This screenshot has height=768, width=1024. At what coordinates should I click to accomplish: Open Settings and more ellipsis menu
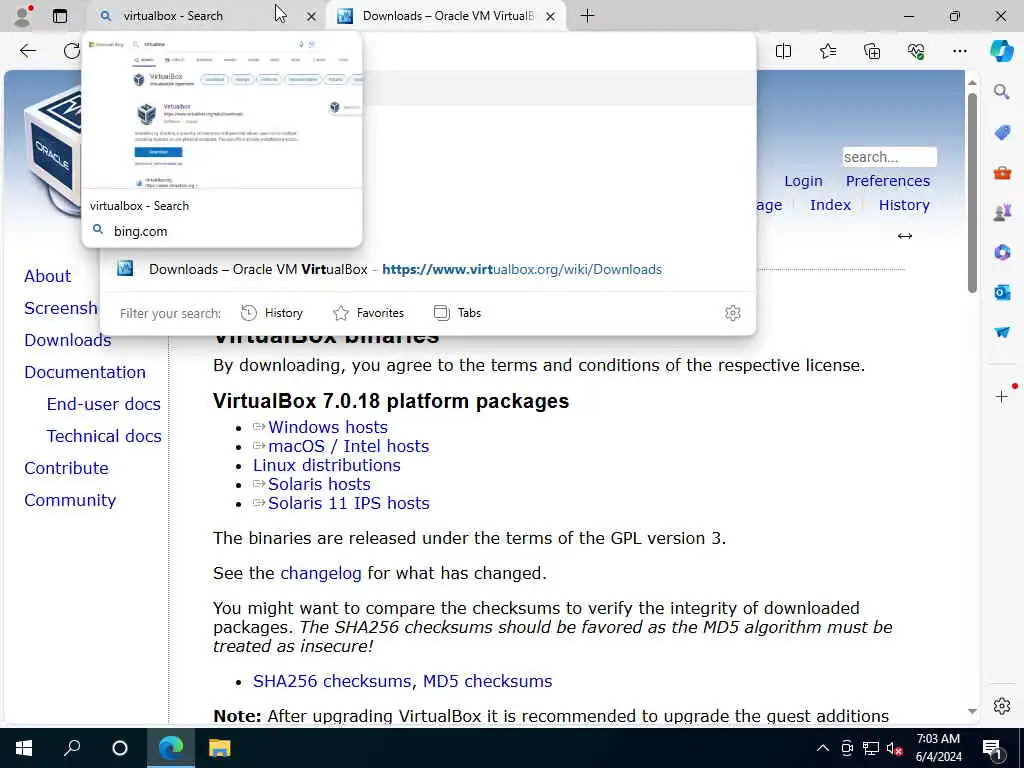click(x=959, y=51)
